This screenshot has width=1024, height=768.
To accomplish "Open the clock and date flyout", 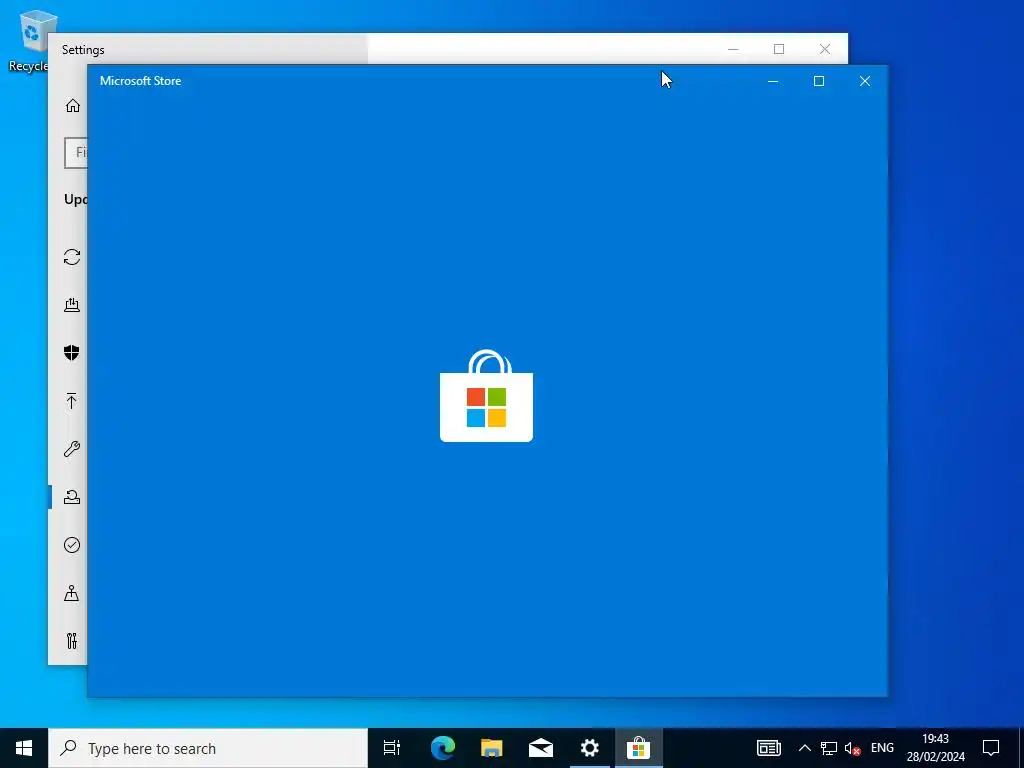I will pos(935,748).
